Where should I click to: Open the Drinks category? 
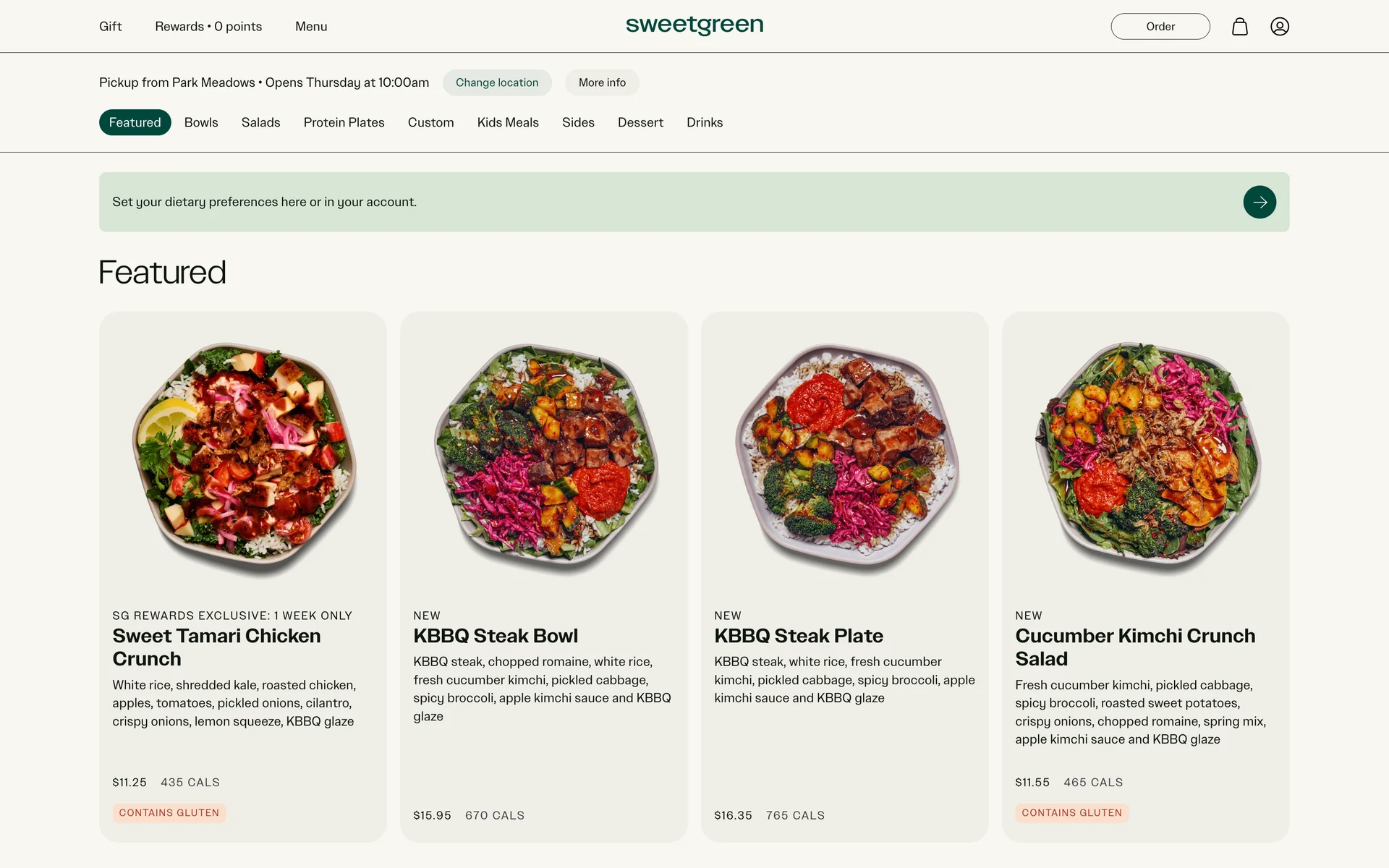(705, 122)
